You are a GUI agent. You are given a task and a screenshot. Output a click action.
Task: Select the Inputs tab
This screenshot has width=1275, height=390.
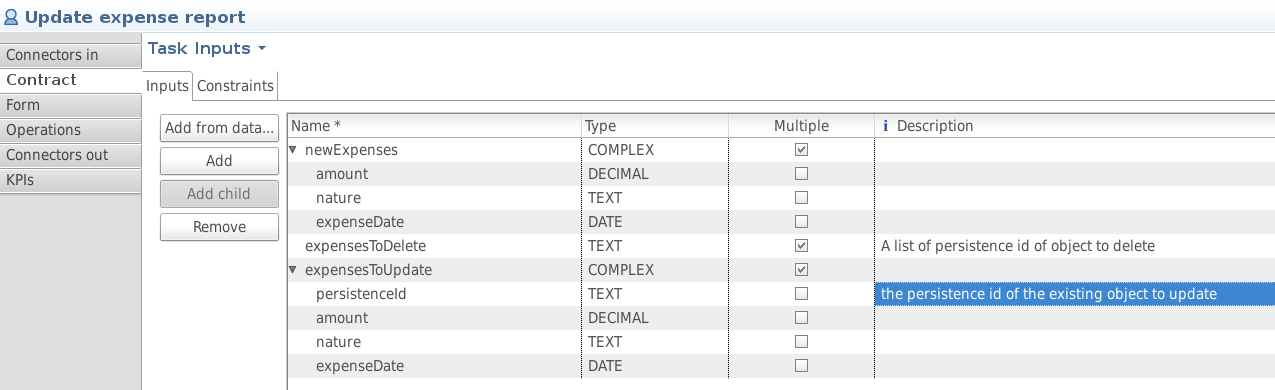point(168,86)
